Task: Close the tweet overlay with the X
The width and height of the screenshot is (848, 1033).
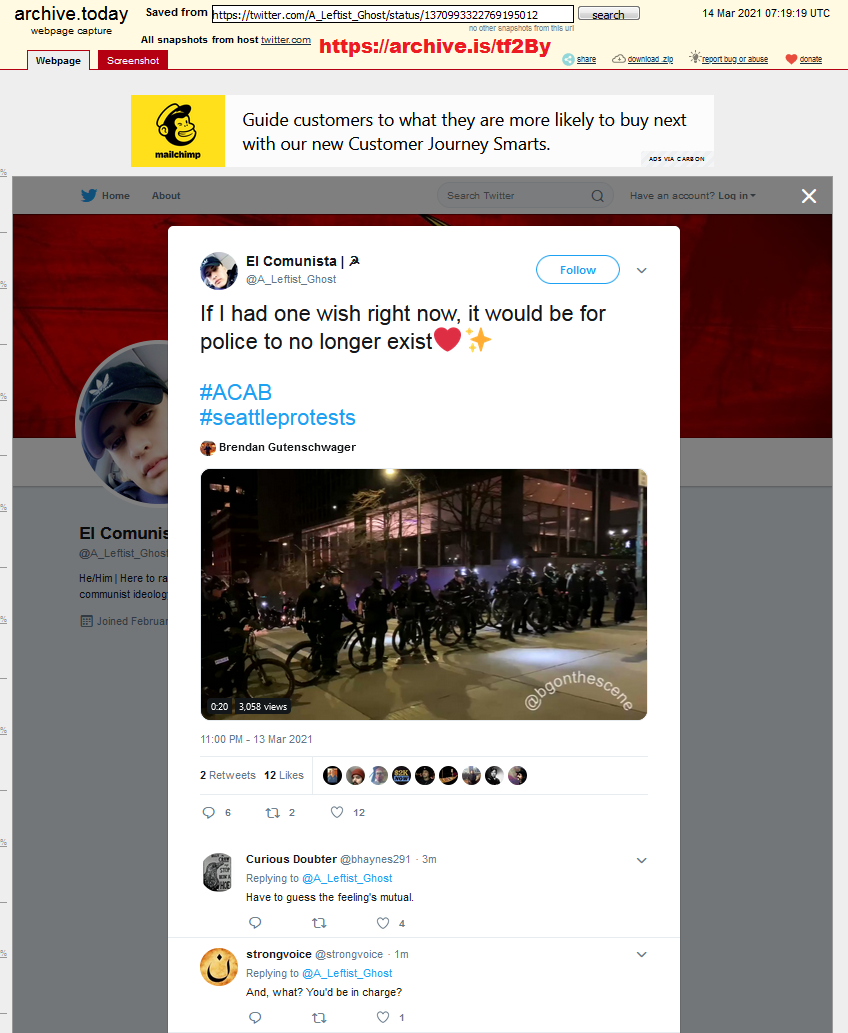Action: (x=808, y=196)
